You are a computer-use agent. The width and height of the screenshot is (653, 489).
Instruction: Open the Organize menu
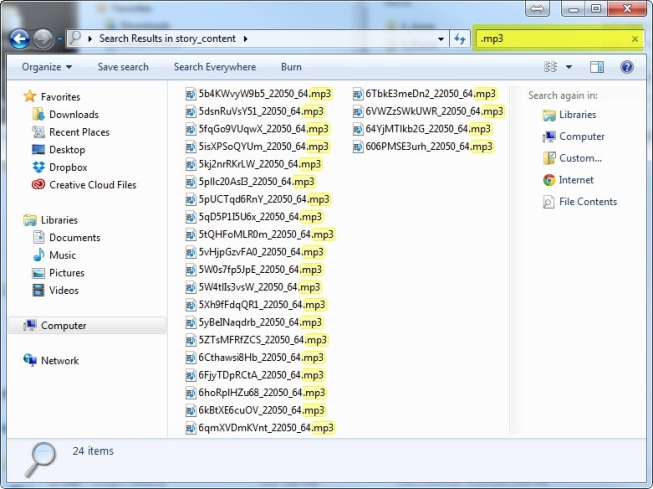[47, 67]
